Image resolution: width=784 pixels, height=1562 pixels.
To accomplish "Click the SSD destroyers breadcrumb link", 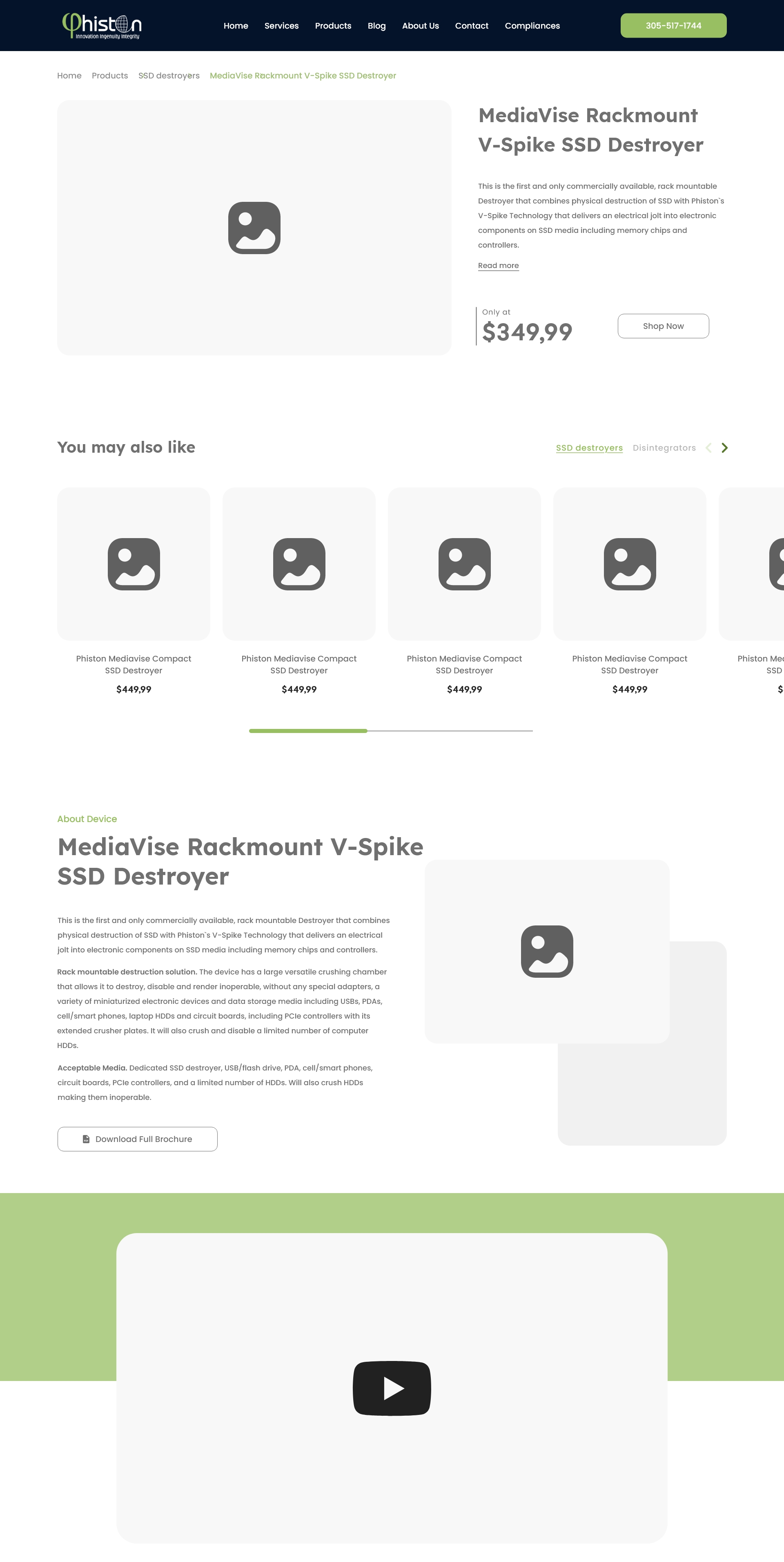I will (x=169, y=76).
